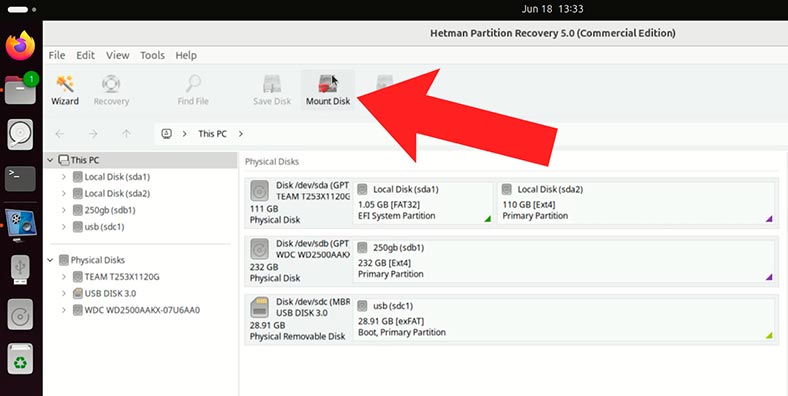
Task: Expand Local Disk (sda2) in tree
Action: [x=64, y=193]
